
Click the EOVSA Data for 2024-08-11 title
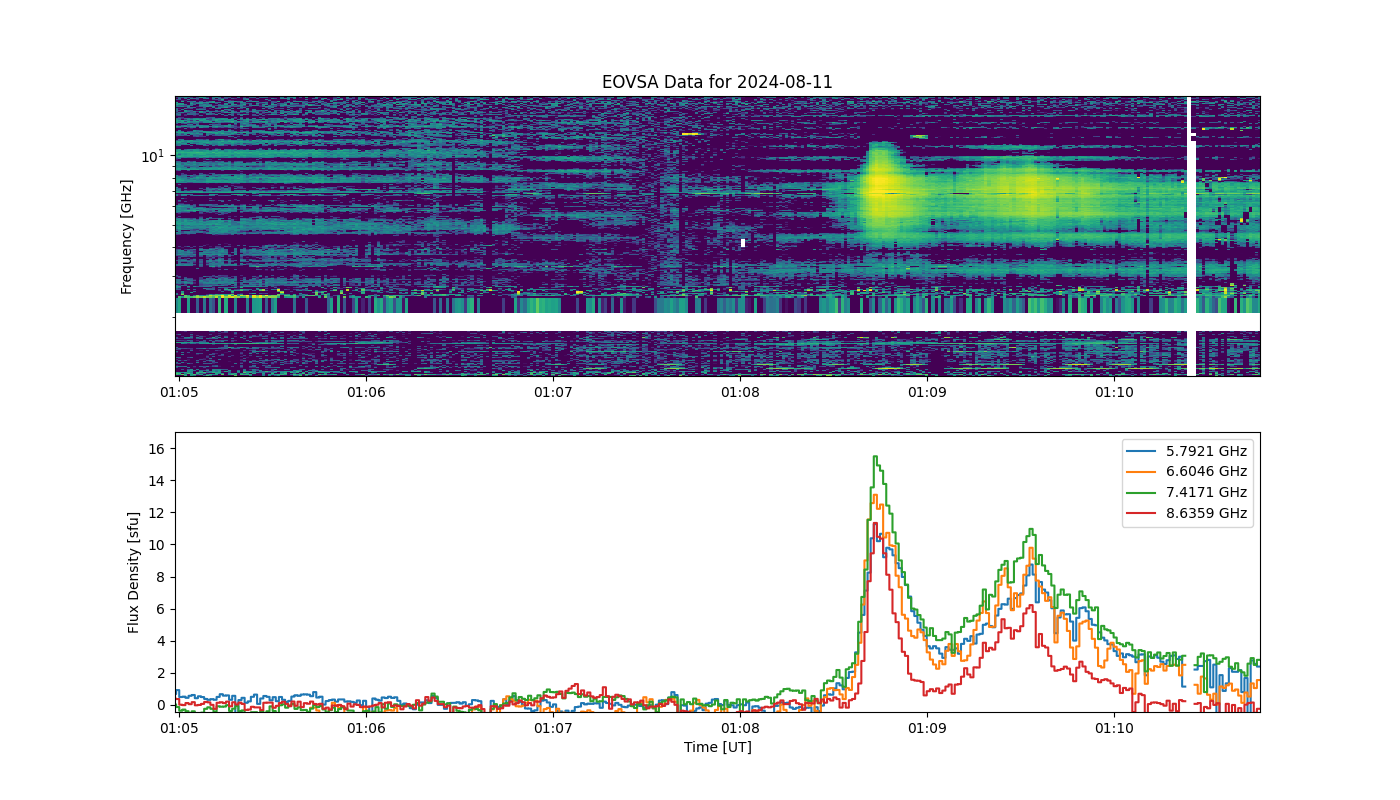click(717, 83)
